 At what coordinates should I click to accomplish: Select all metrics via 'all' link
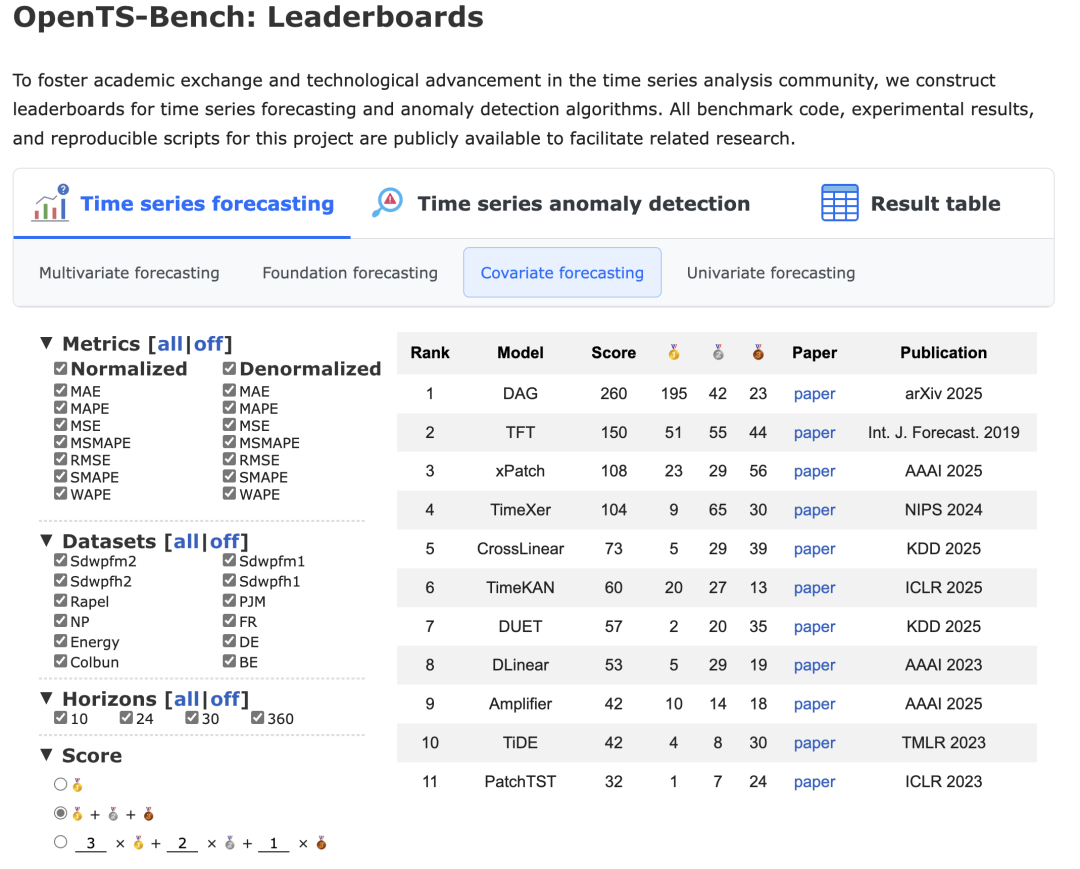[x=170, y=344]
